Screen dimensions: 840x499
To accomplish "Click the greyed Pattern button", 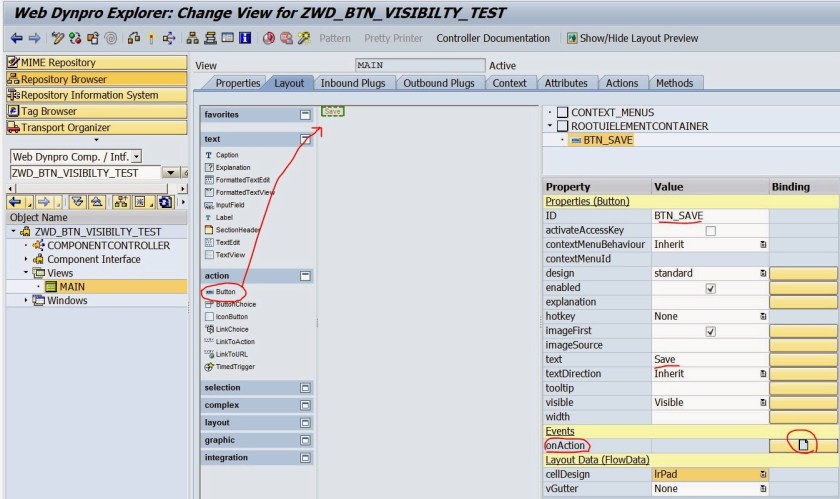I will pyautogui.click(x=335, y=38).
